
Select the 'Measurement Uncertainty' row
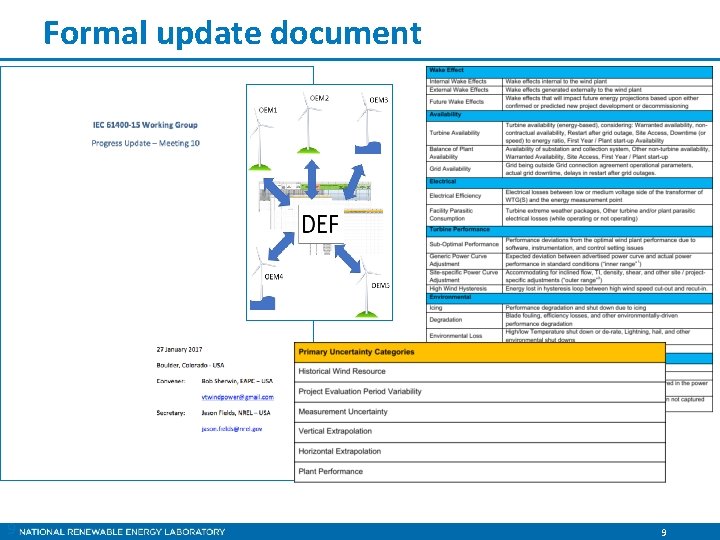[480, 412]
